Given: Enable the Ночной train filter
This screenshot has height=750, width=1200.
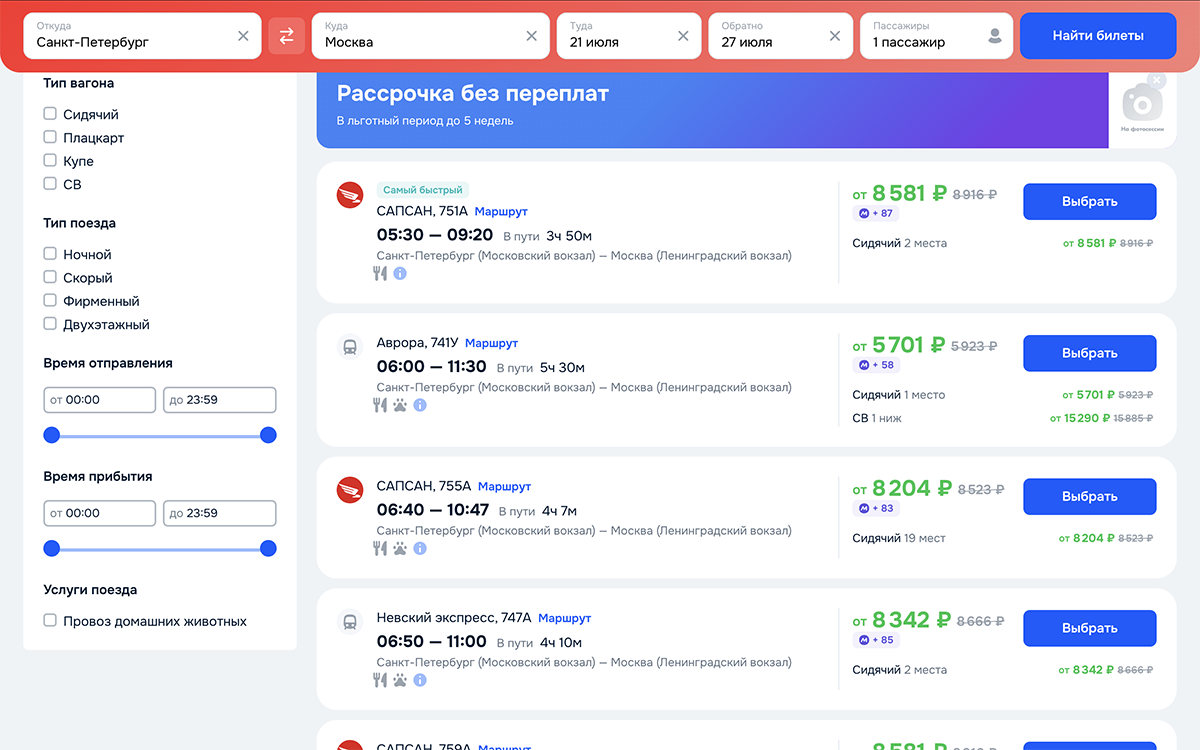Looking at the screenshot, I should (x=50, y=254).
